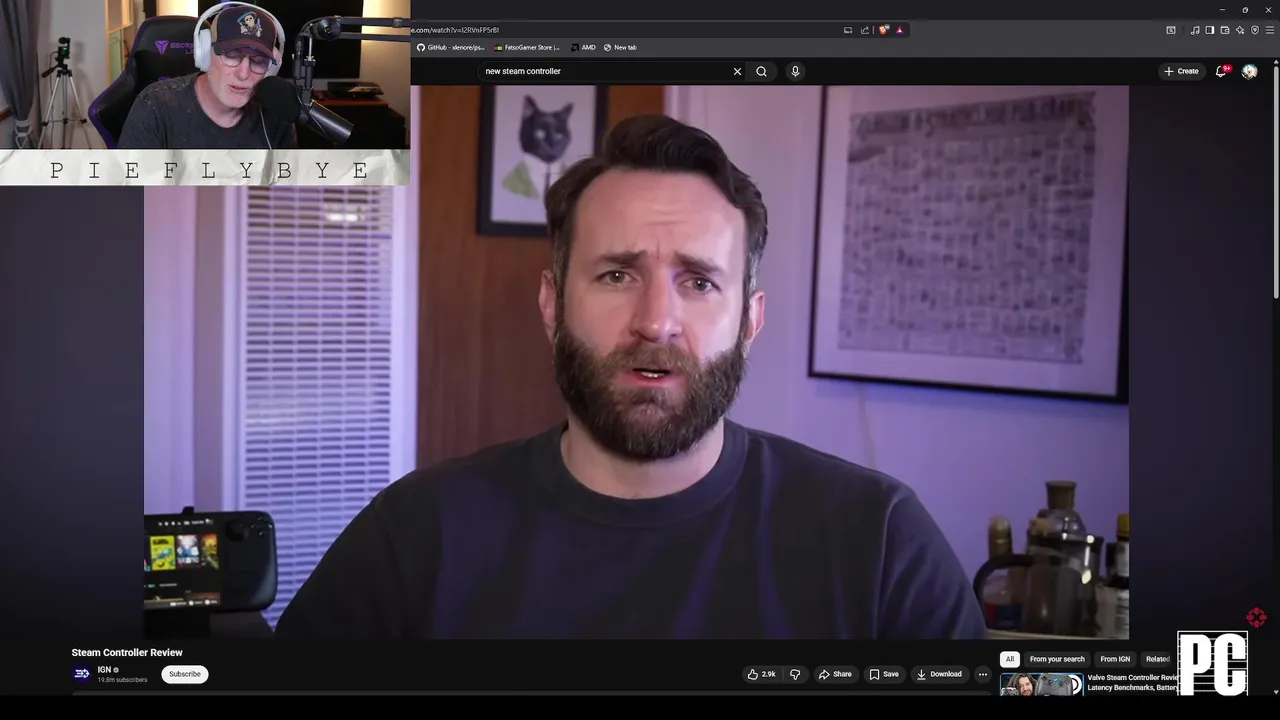Open the New tab bookmark
Image resolution: width=1280 pixels, height=720 pixels.
pos(620,47)
